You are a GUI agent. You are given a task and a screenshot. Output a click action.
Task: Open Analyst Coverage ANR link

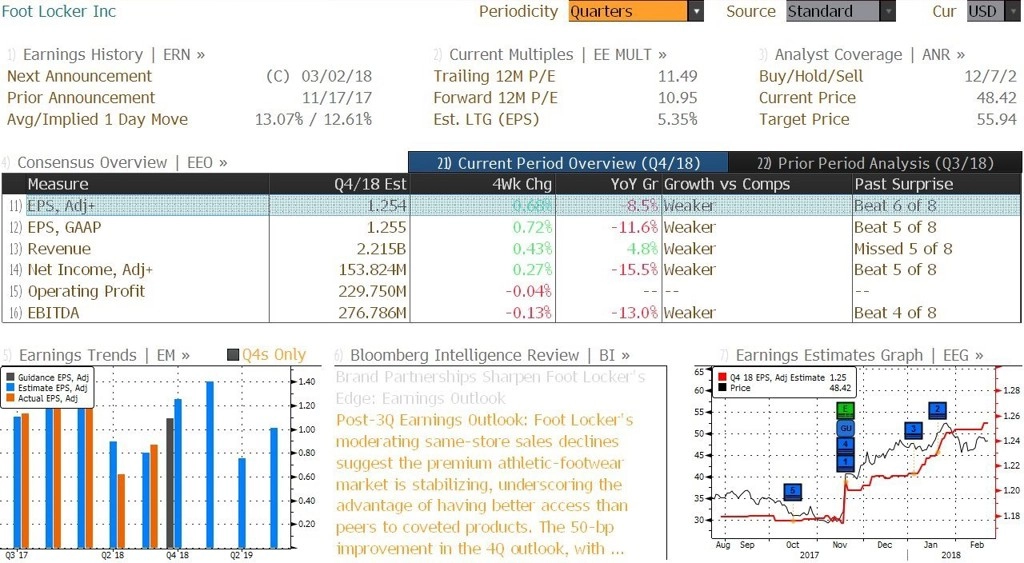coord(869,54)
